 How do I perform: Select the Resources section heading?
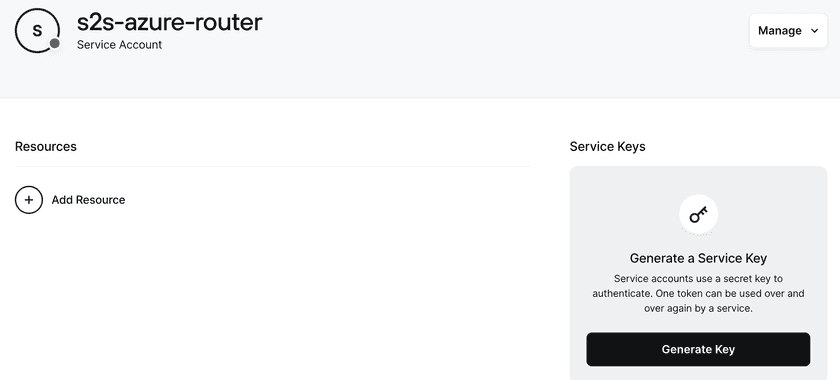(46, 146)
